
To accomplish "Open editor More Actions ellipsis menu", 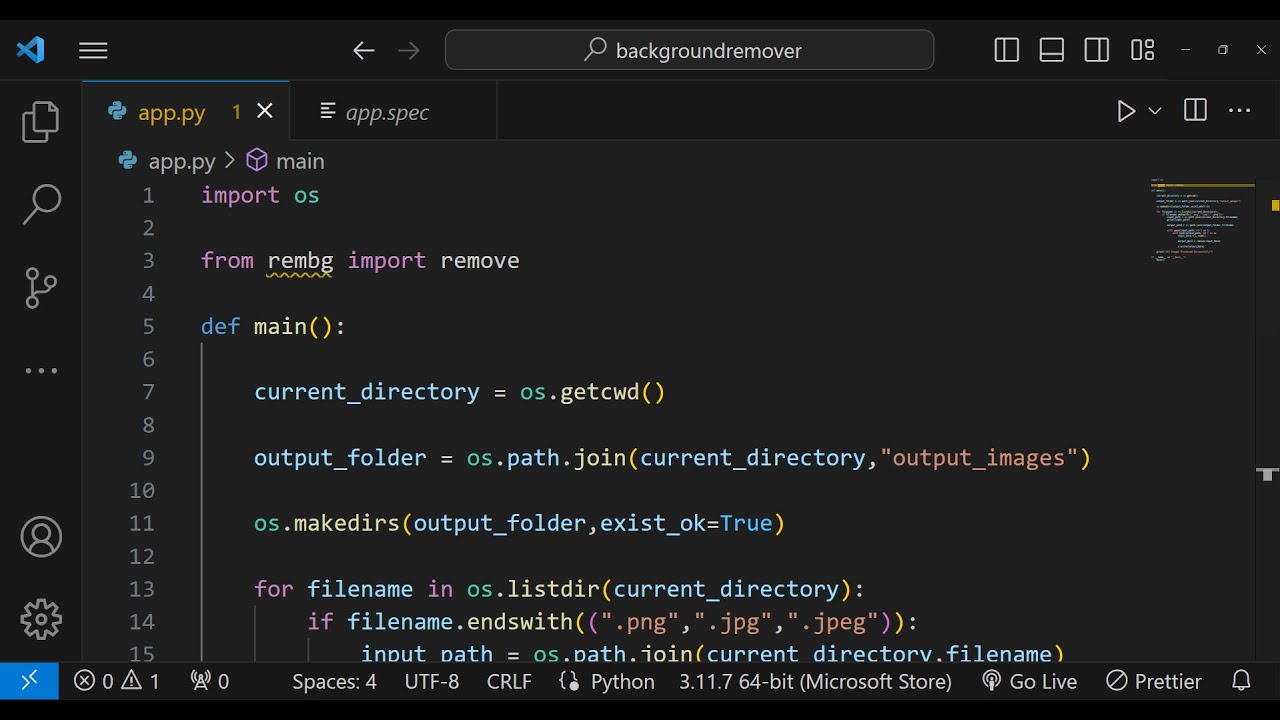I will (1239, 111).
